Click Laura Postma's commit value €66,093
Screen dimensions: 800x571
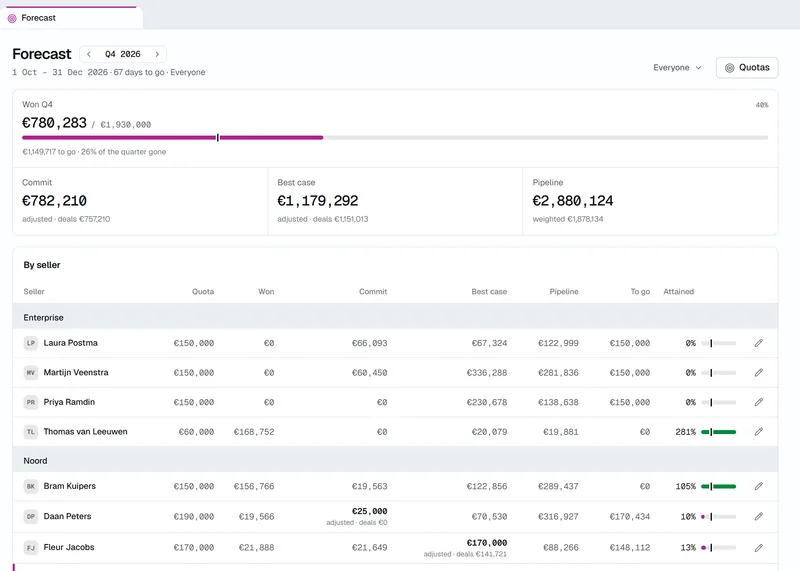[369, 343]
